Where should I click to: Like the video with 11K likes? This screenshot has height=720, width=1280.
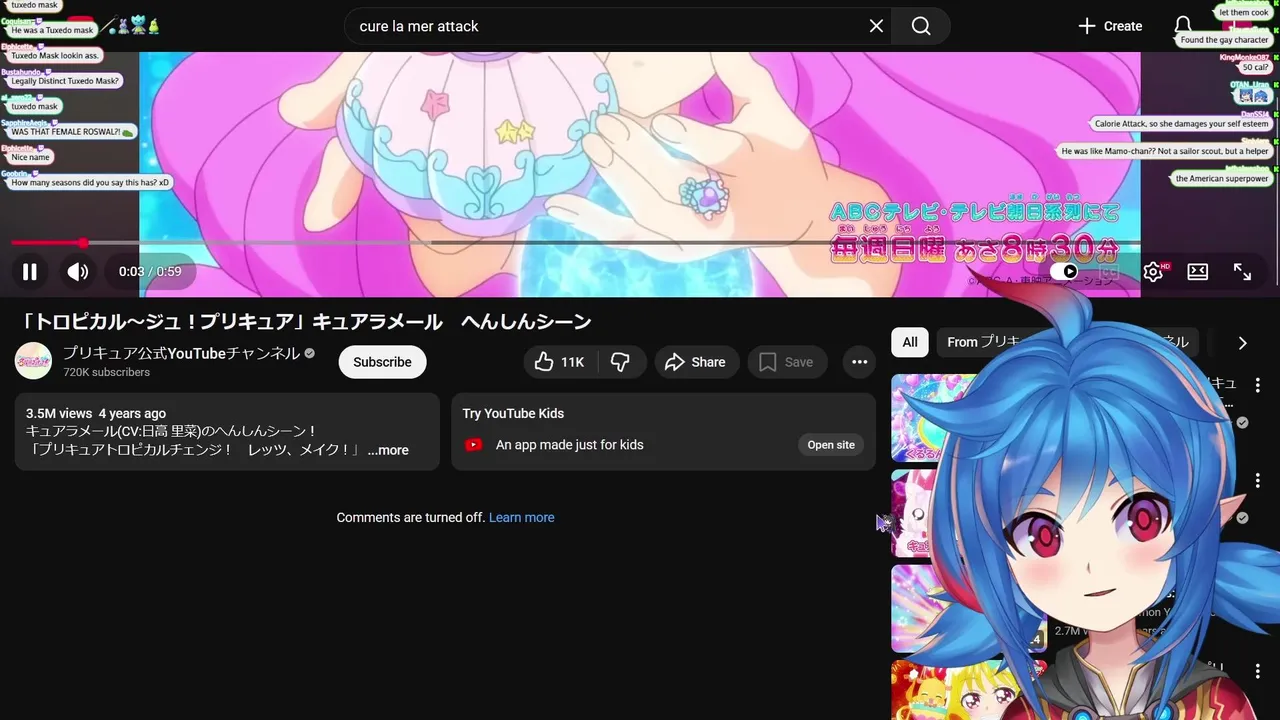(559, 362)
